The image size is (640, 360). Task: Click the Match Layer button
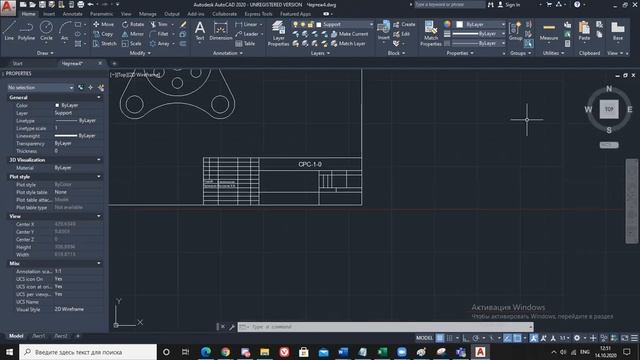[348, 43]
